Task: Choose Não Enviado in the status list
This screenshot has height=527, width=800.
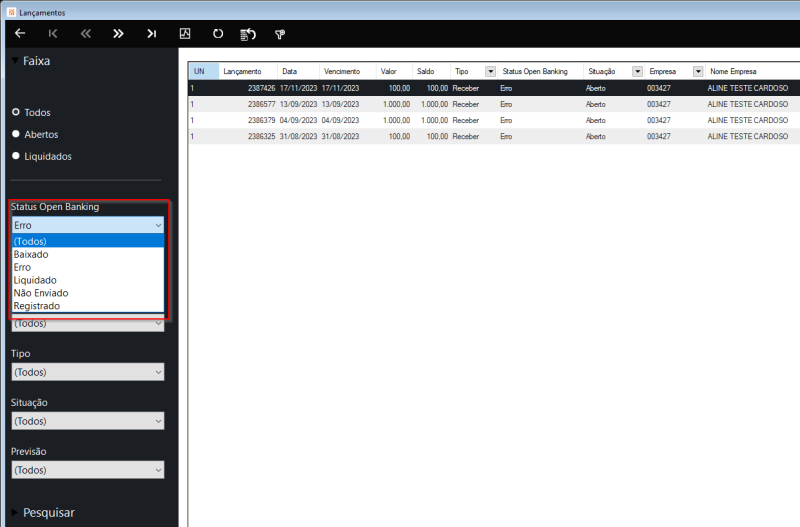Action: click(88, 293)
